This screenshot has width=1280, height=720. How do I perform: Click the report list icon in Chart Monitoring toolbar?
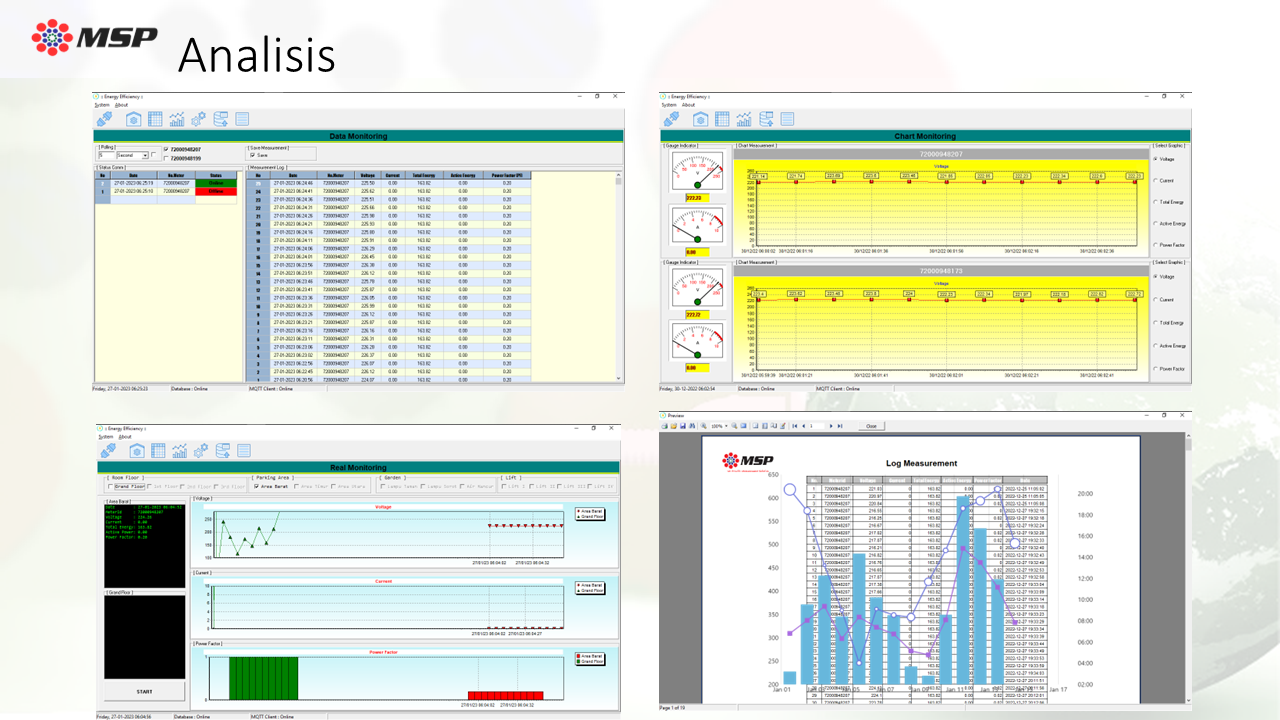[788, 119]
